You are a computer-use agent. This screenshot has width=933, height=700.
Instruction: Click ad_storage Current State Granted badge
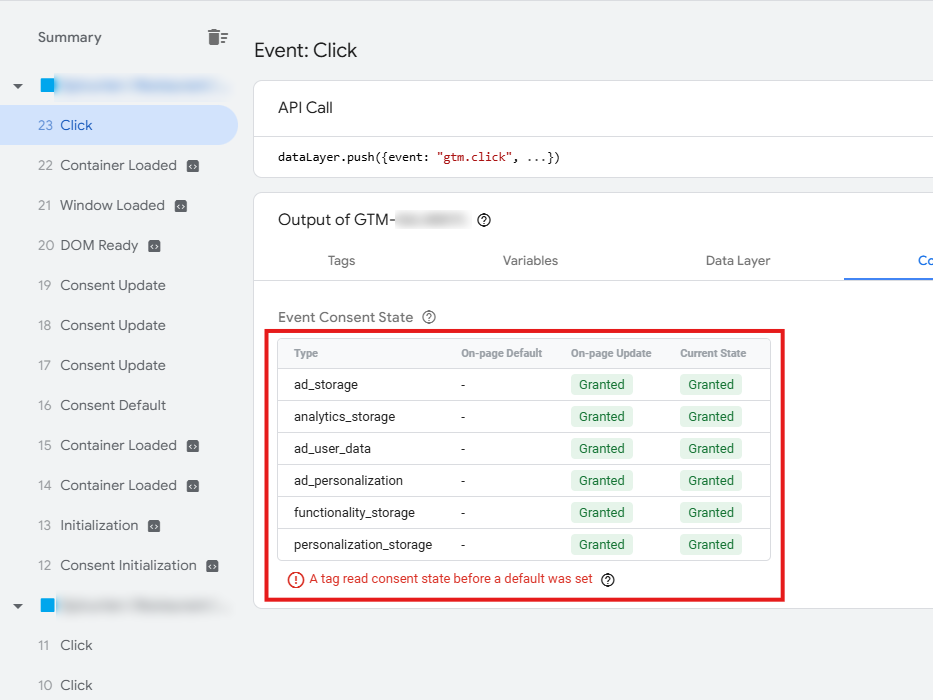pyautogui.click(x=711, y=385)
